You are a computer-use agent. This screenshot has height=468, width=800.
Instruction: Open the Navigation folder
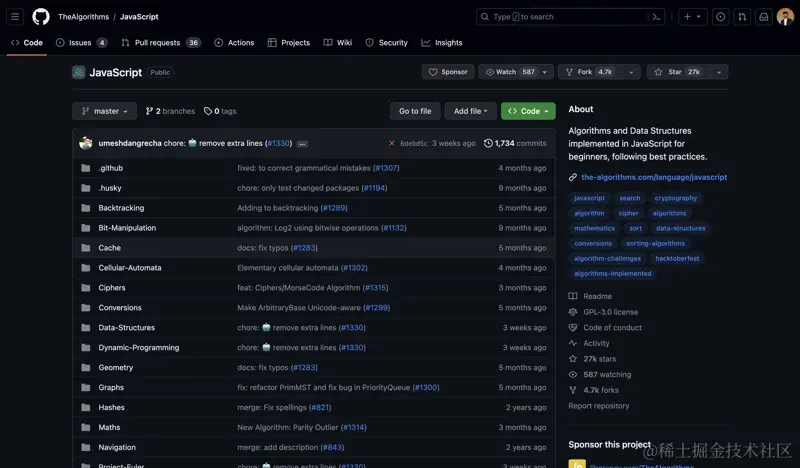click(117, 447)
